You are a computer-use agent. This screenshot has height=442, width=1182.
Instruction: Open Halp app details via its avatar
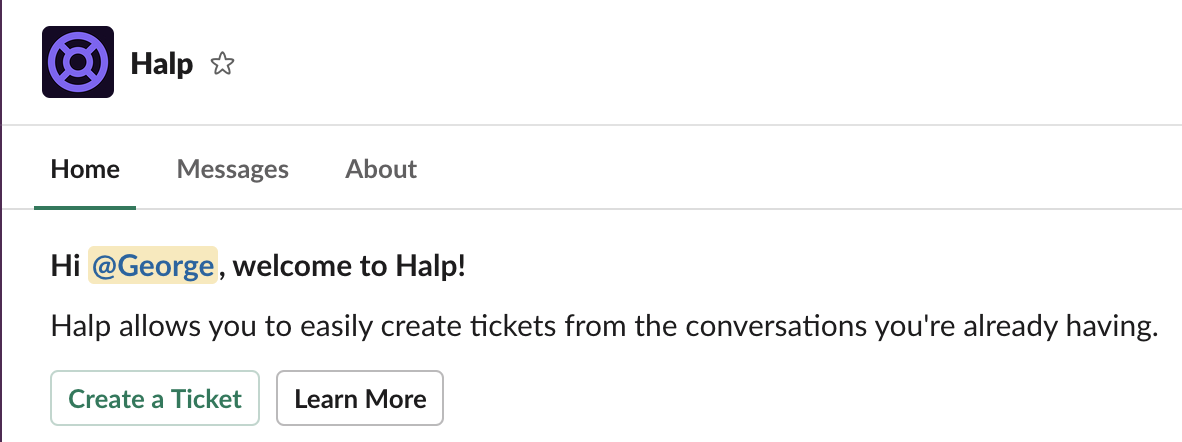pos(78,62)
